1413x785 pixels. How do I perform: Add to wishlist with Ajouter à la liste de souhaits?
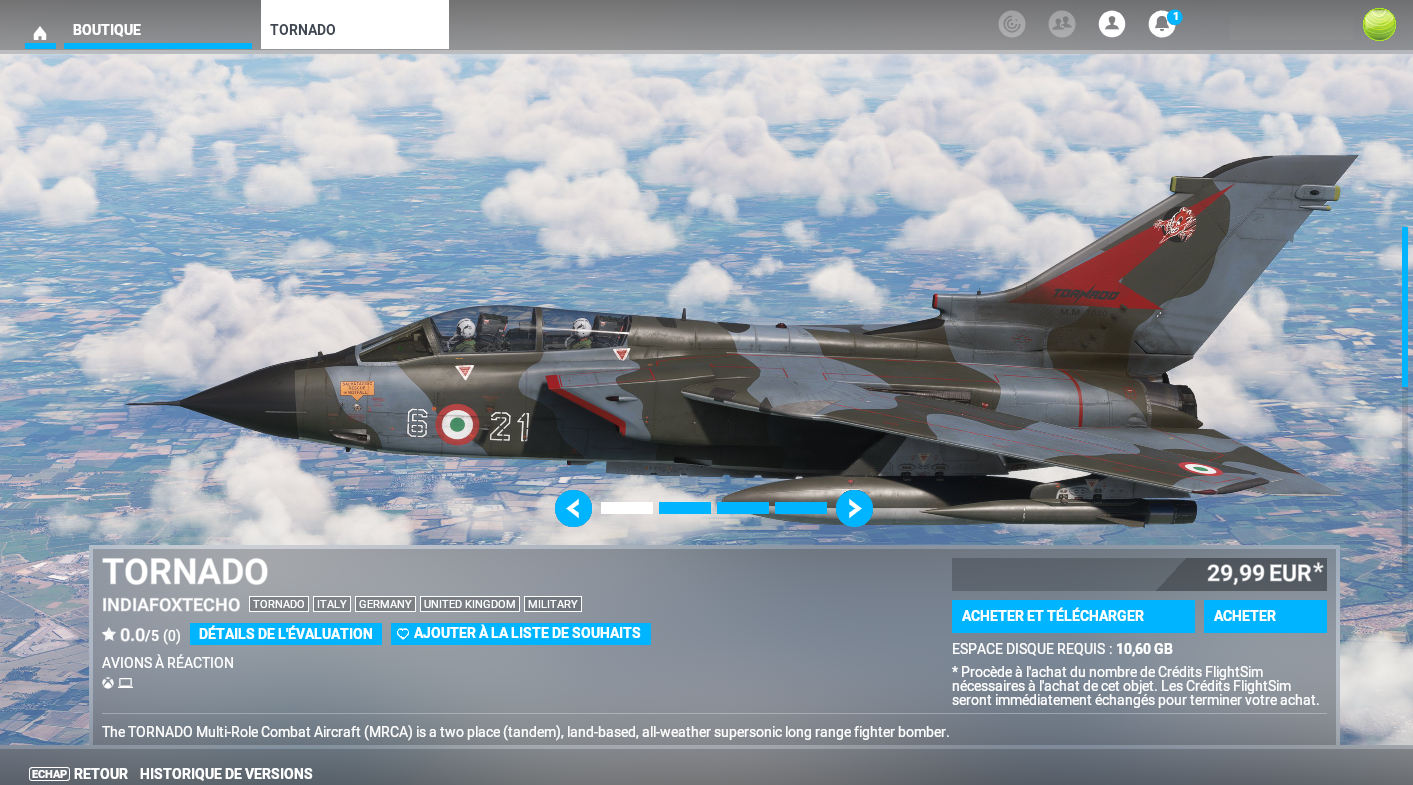tap(521, 634)
